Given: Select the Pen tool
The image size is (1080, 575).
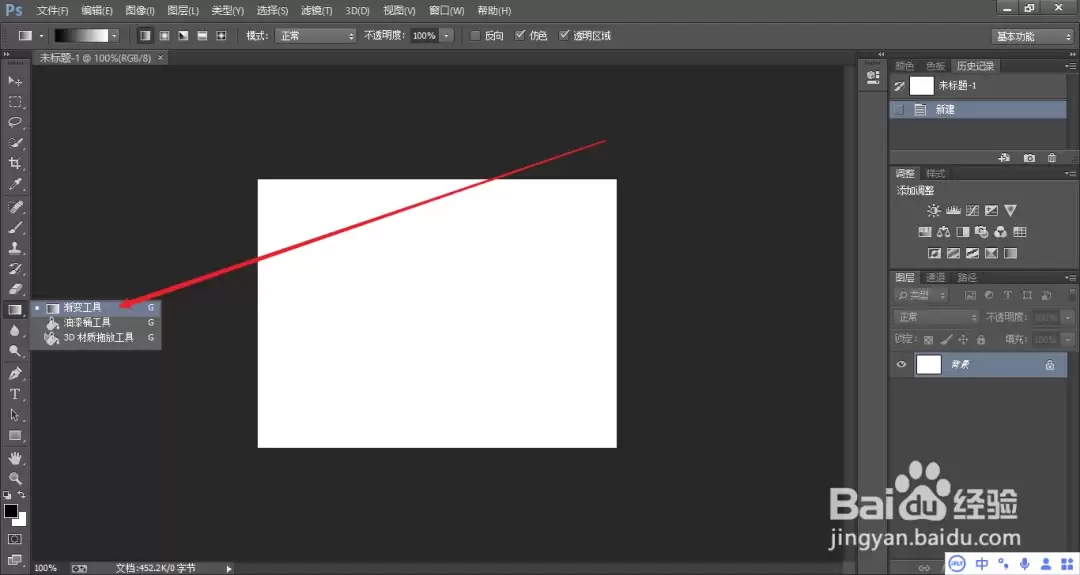Looking at the screenshot, I should (x=14, y=373).
